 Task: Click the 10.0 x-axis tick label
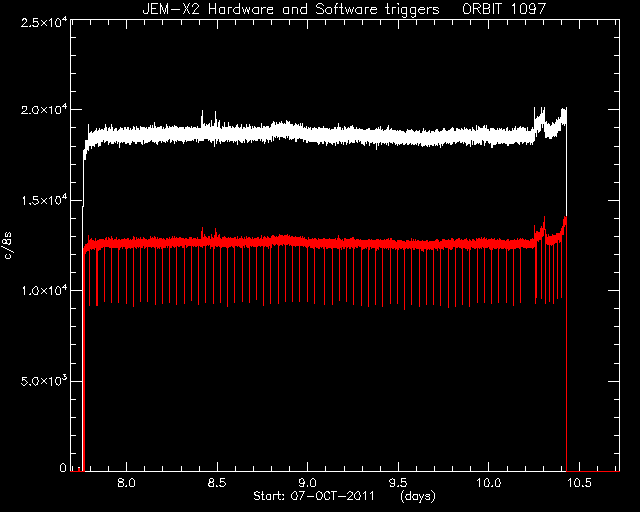point(489,483)
